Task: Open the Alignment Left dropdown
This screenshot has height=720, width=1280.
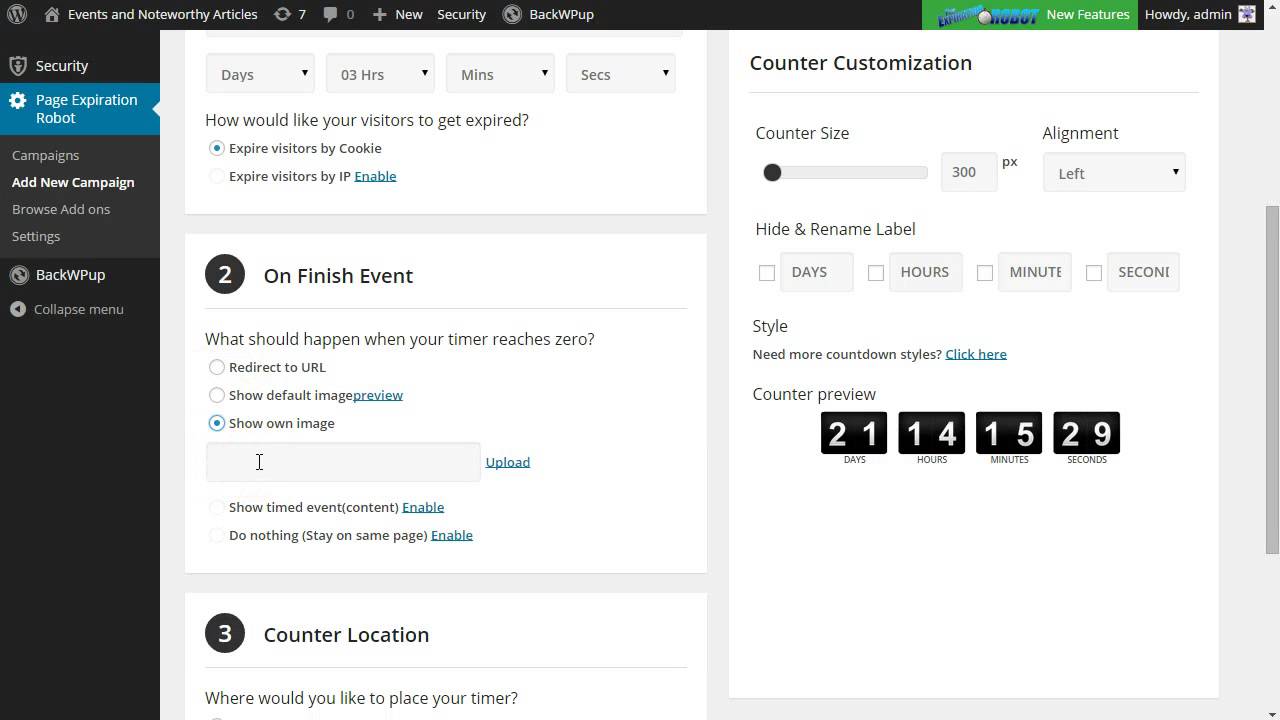Action: 1114,173
